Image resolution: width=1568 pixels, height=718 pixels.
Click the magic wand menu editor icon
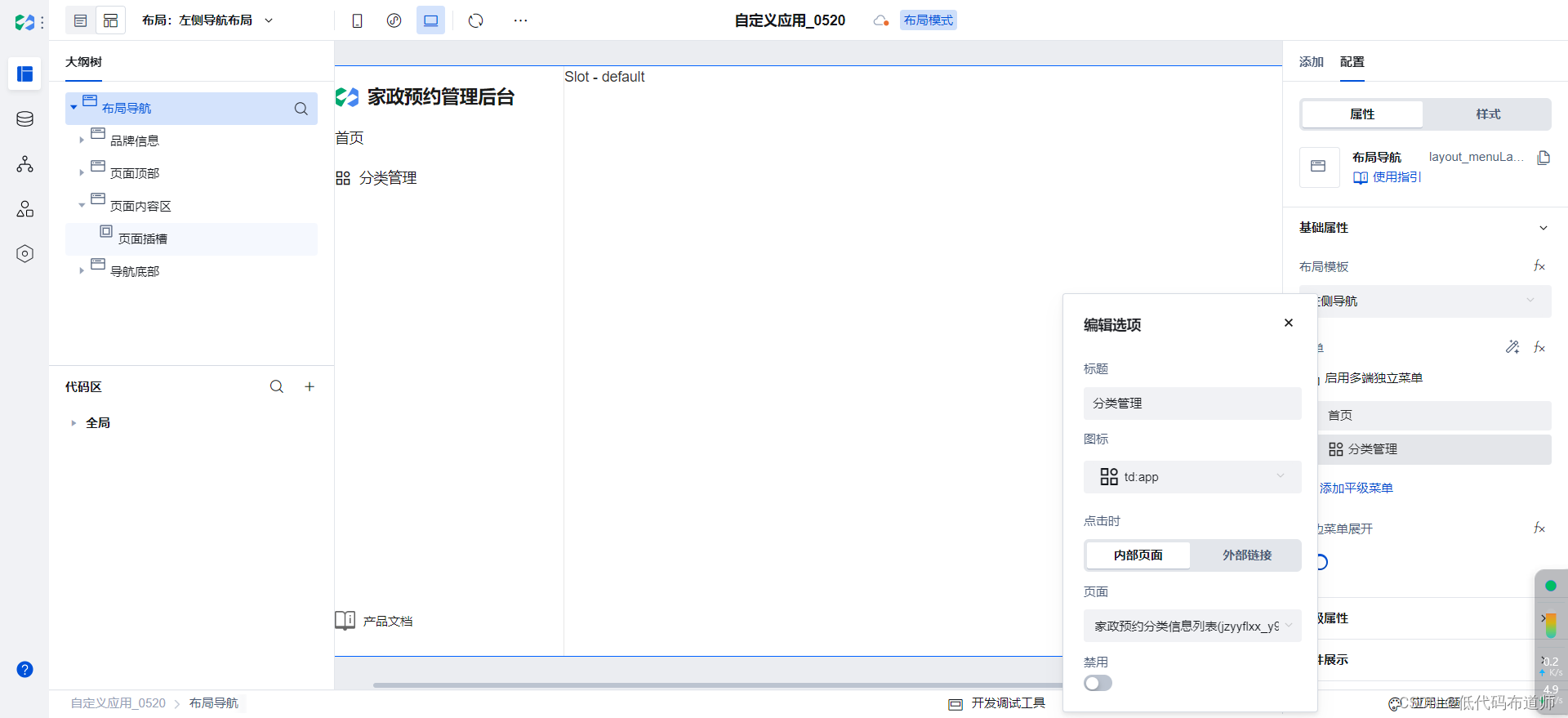1512,347
